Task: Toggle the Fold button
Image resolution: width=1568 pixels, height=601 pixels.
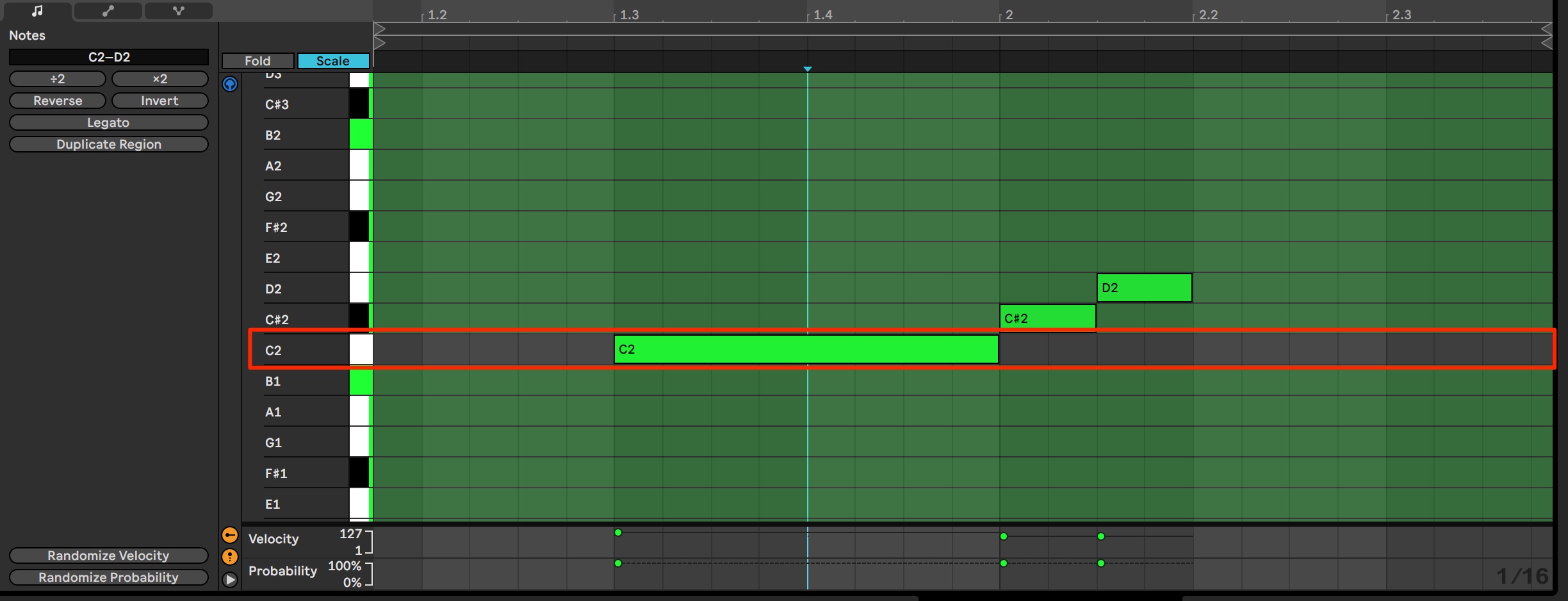Action: pyautogui.click(x=257, y=61)
